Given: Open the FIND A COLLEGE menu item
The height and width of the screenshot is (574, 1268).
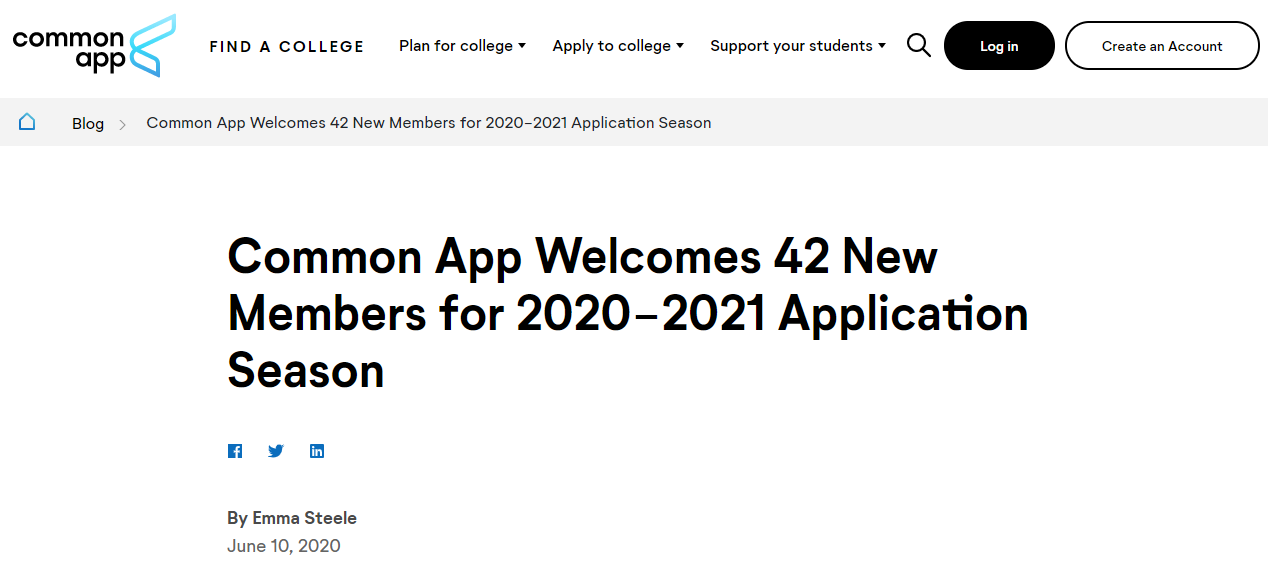Looking at the screenshot, I should click(x=286, y=46).
